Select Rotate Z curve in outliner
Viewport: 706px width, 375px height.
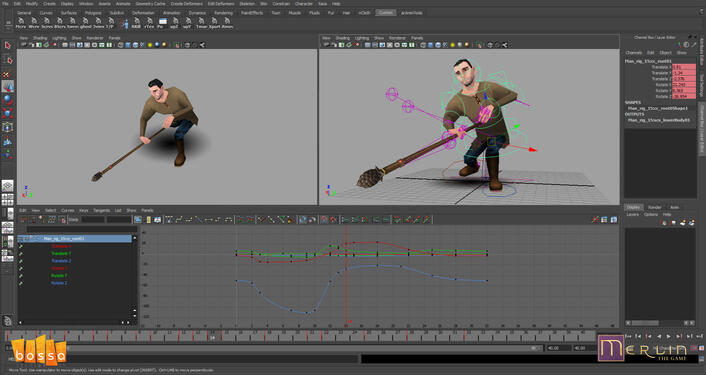59,283
